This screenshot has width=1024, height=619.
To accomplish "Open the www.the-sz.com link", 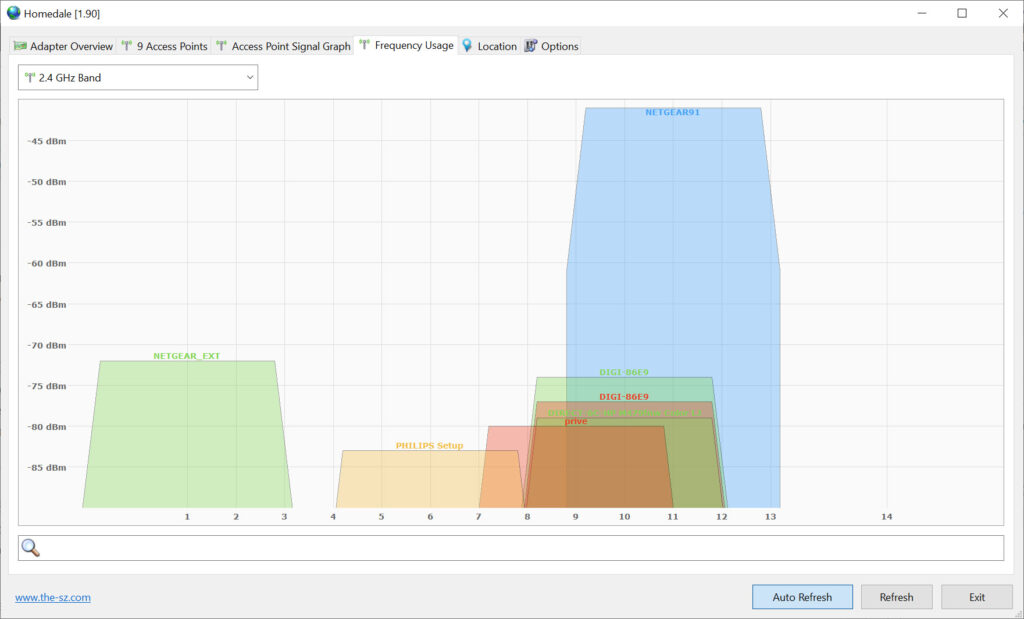I will coord(53,597).
